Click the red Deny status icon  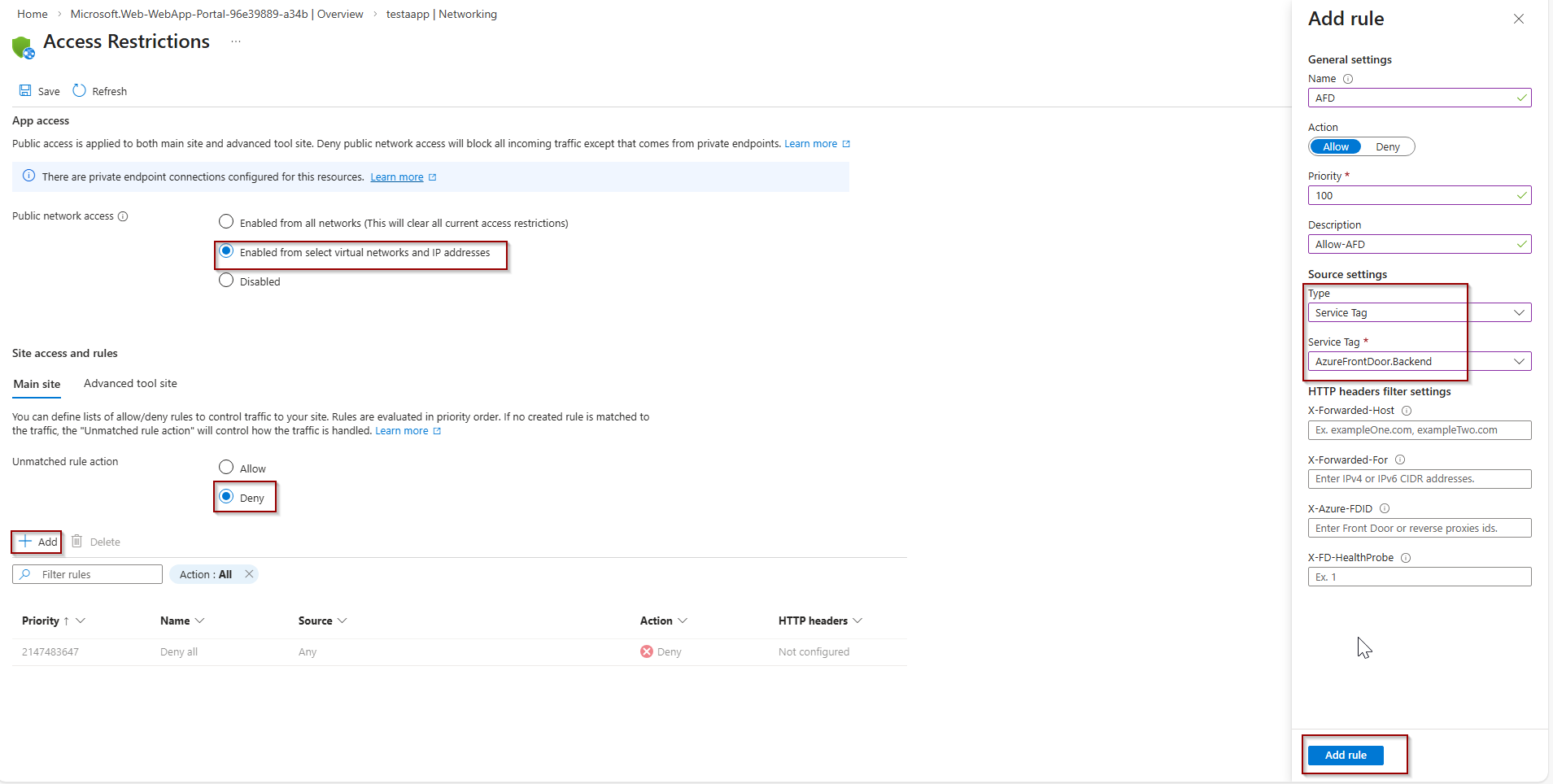tap(647, 651)
